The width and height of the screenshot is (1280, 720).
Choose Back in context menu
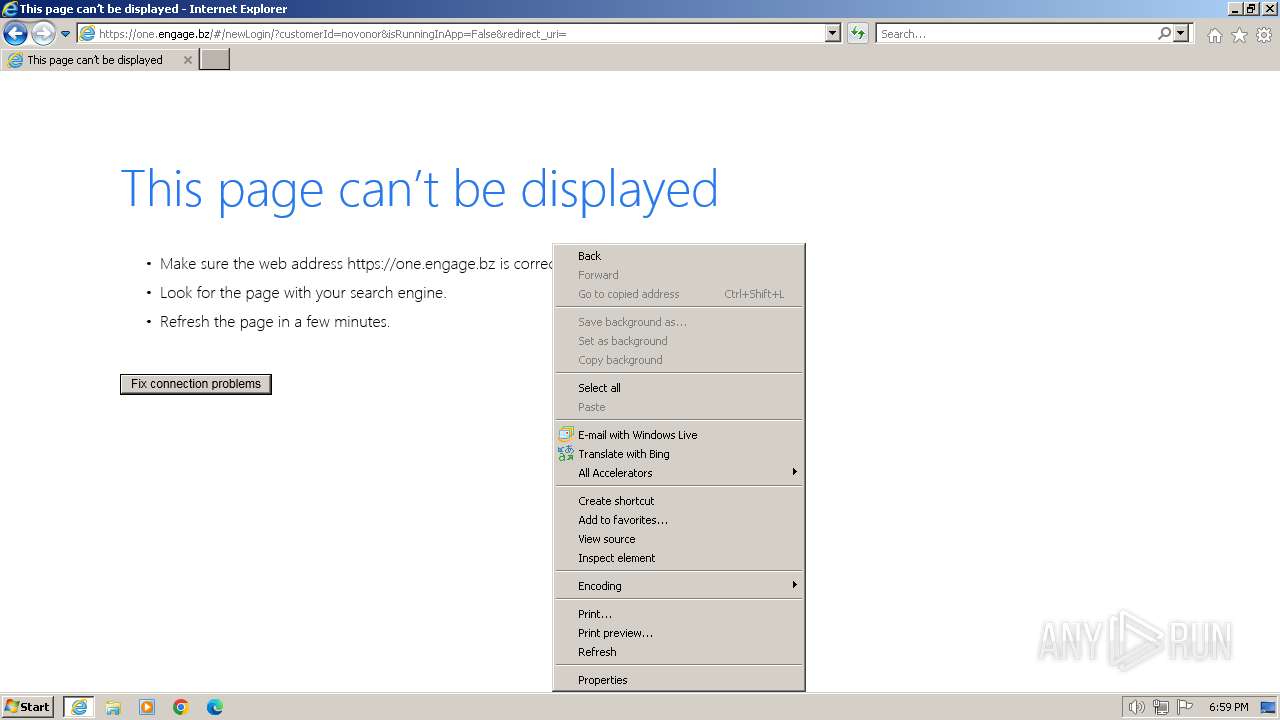[x=679, y=256]
